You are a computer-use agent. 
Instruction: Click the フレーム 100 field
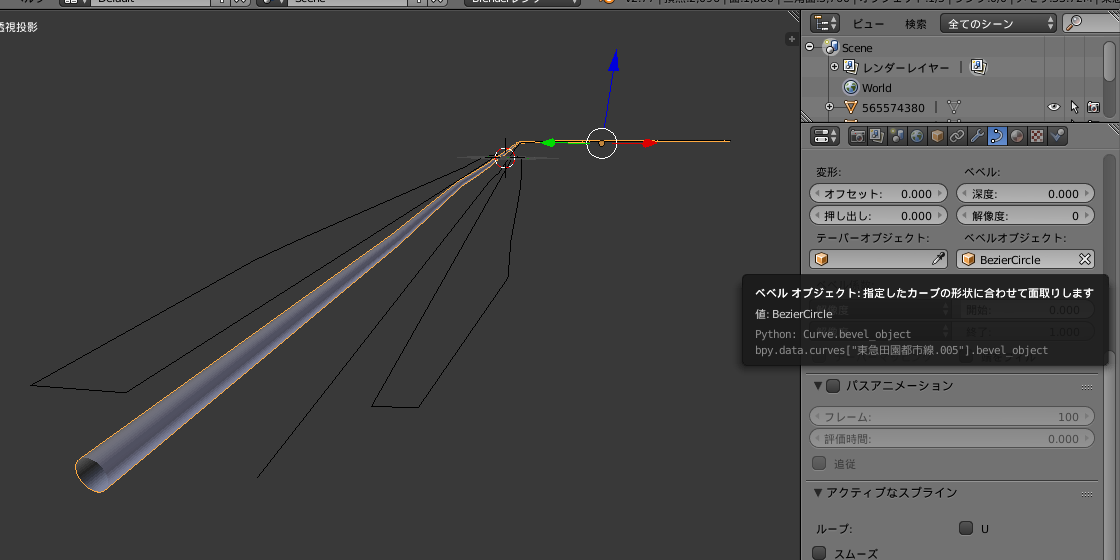tap(952, 417)
